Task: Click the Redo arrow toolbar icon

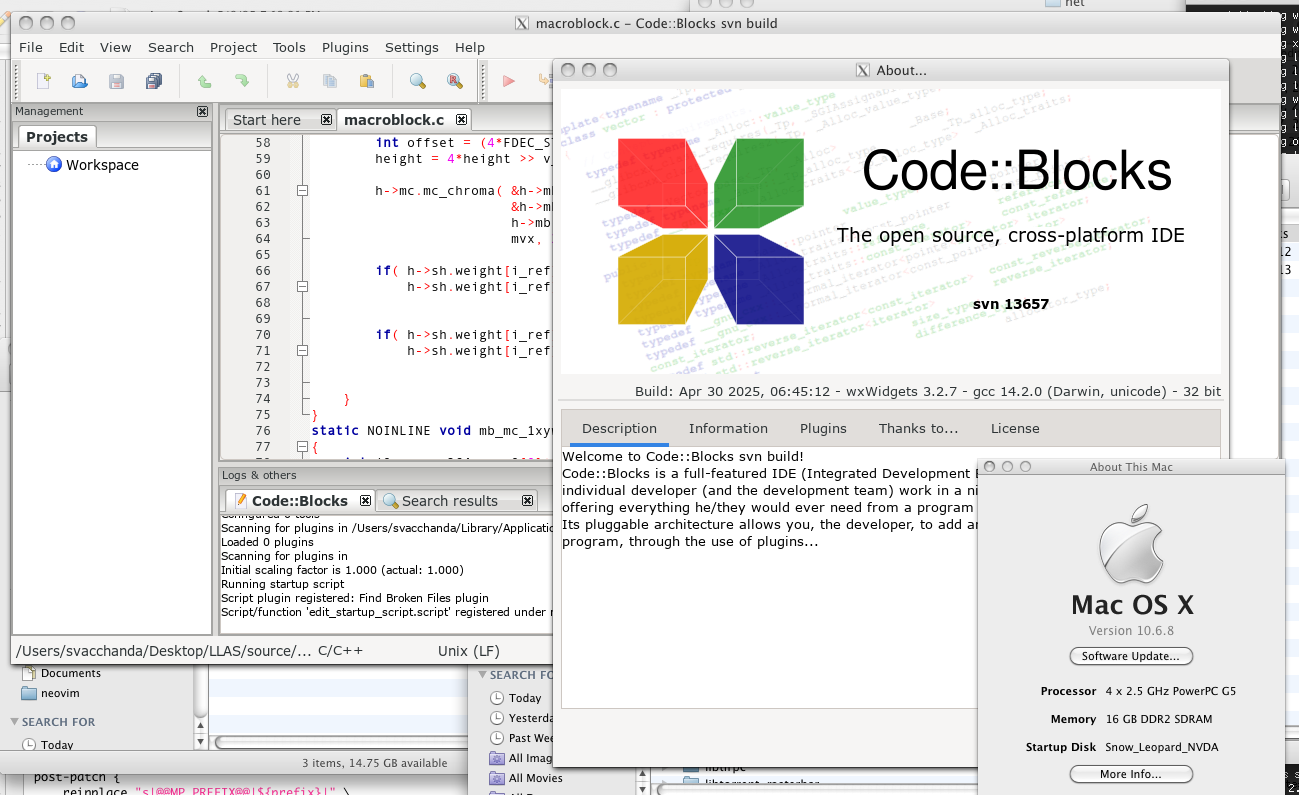Action: (241, 81)
